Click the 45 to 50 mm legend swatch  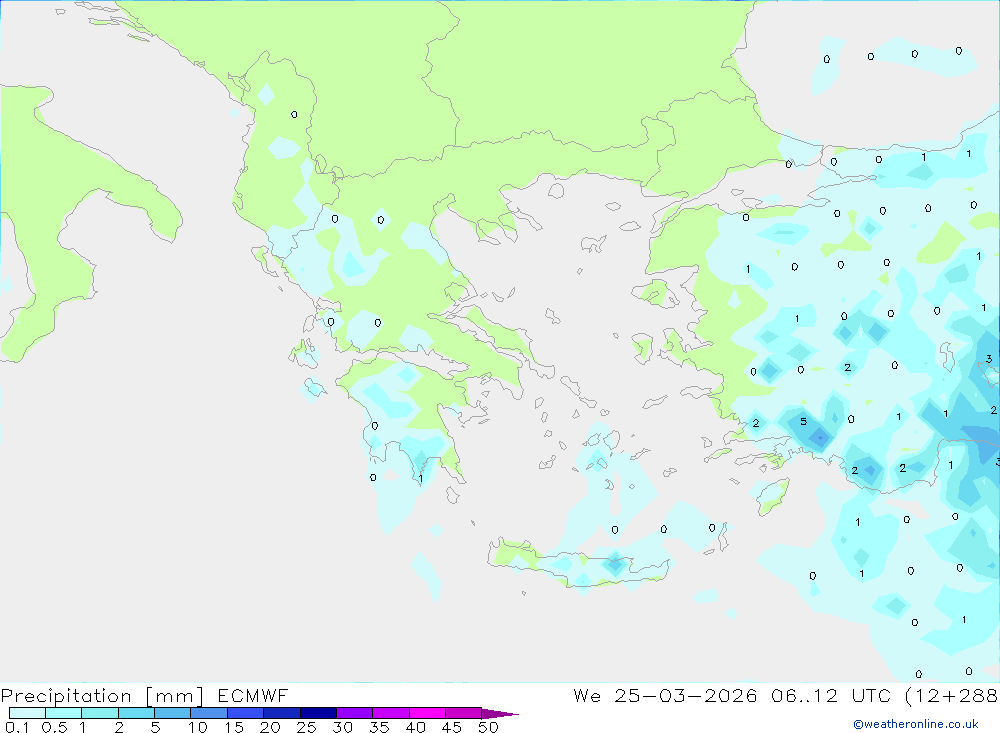pyautogui.click(x=464, y=713)
